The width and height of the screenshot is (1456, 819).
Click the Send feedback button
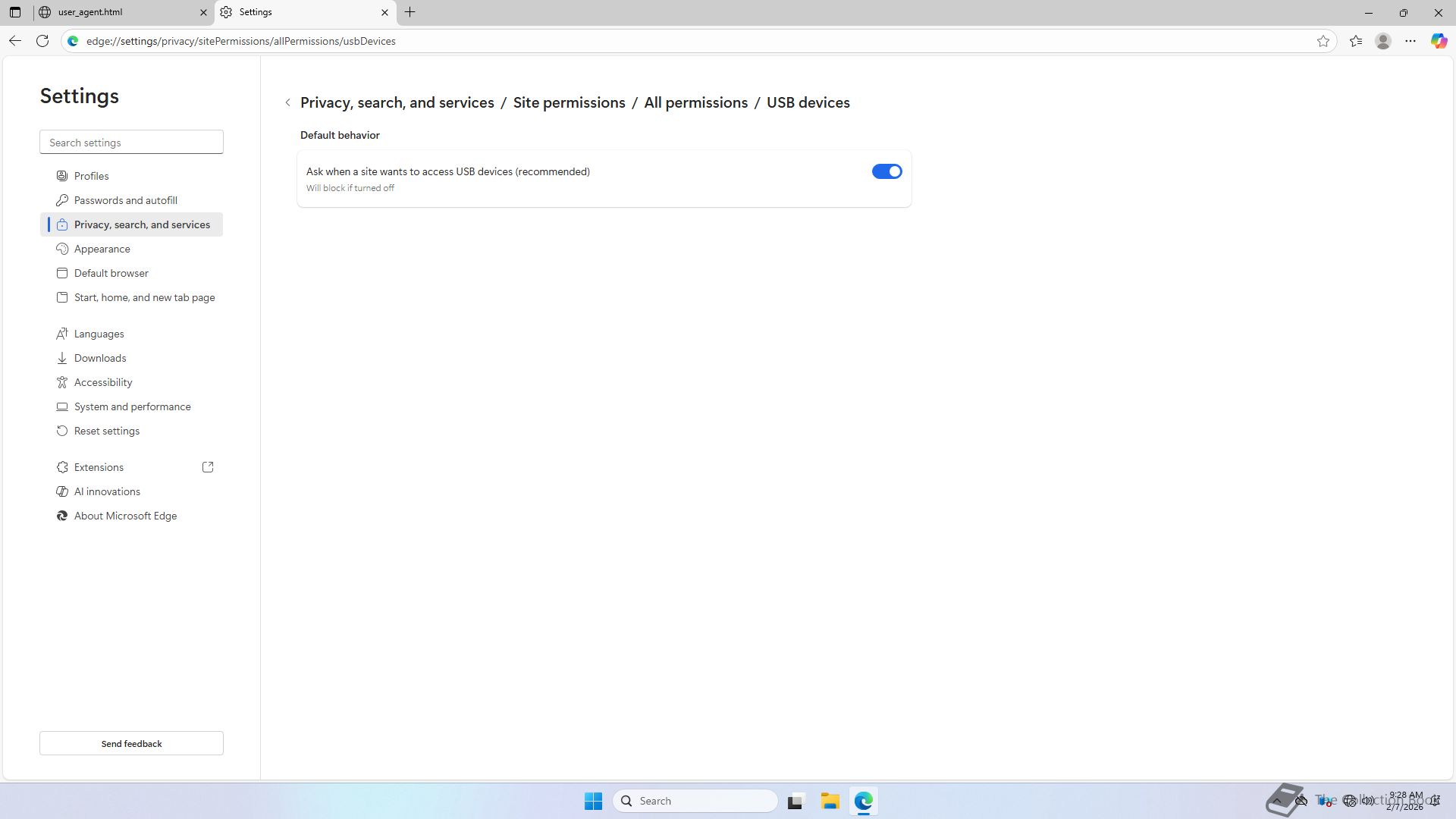(131, 743)
